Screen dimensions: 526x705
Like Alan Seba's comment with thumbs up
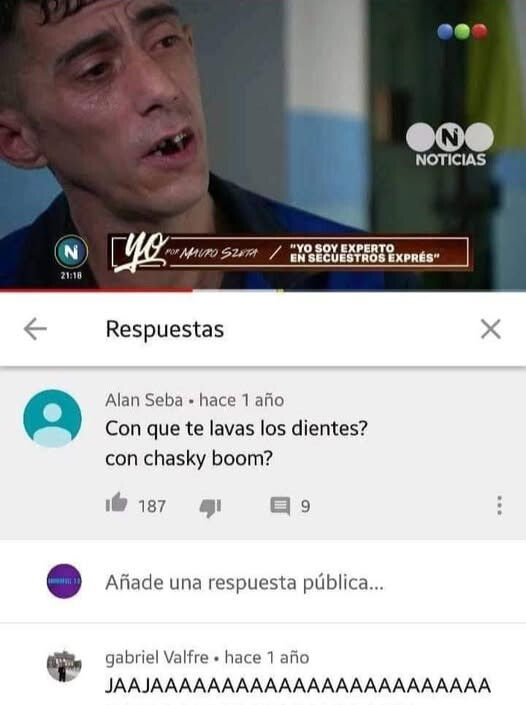116,503
